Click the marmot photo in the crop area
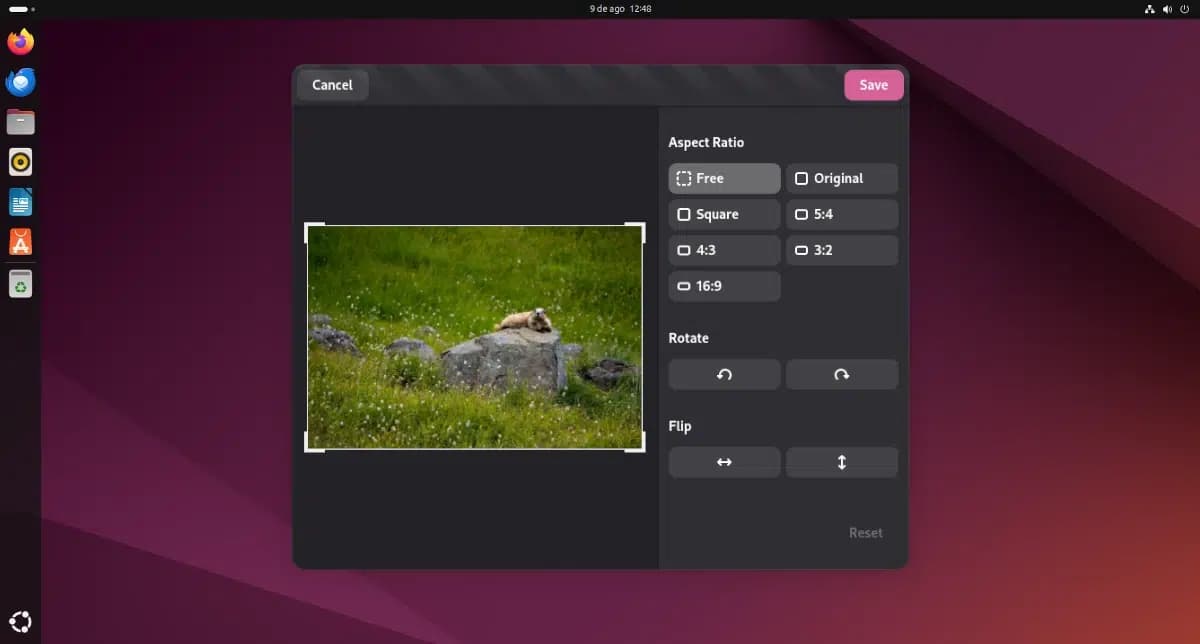 pos(475,337)
